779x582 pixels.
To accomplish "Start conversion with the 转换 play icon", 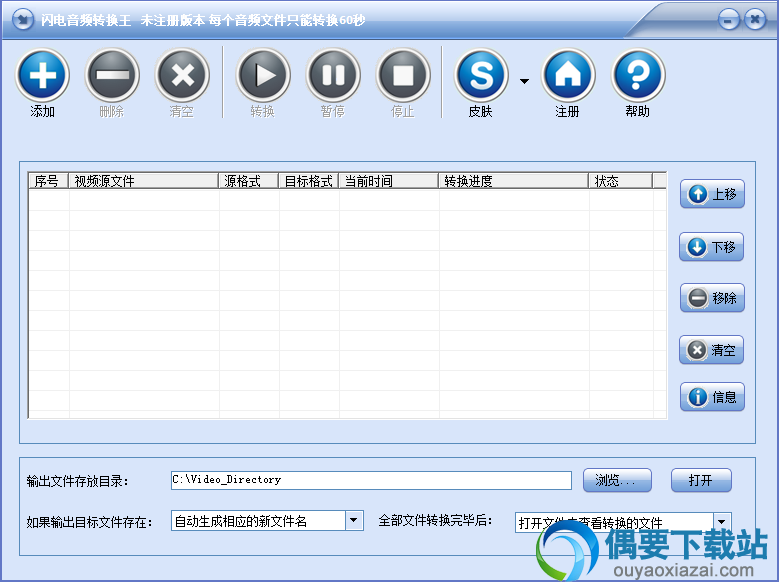I will coord(263,76).
